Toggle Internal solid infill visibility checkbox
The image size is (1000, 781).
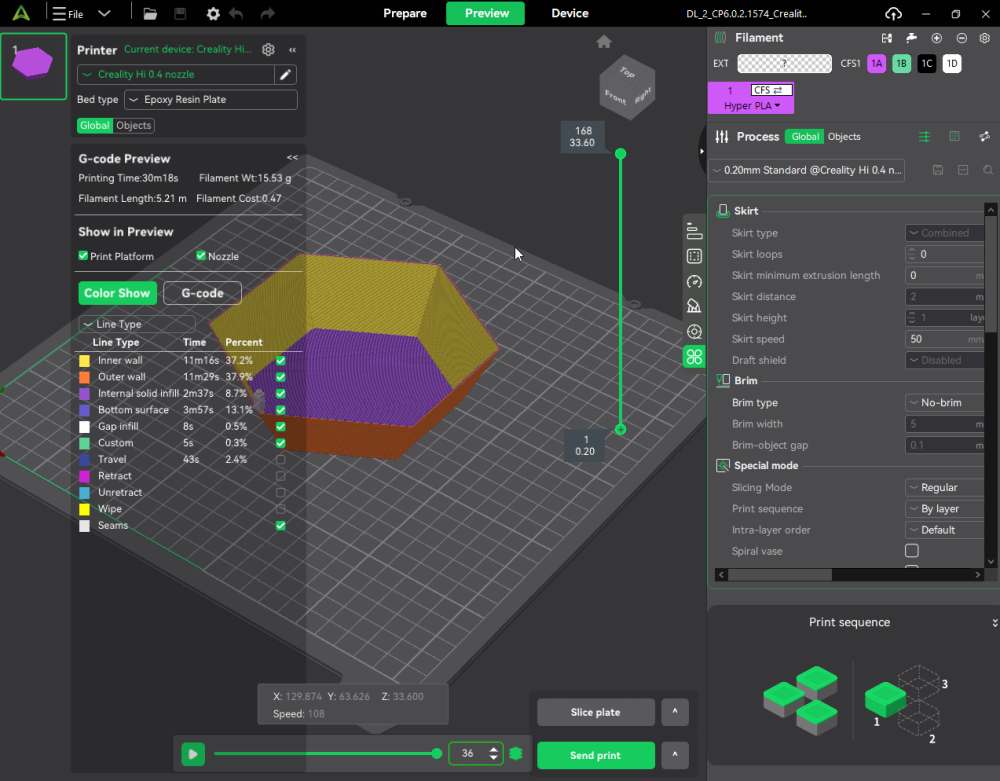pyautogui.click(x=281, y=394)
